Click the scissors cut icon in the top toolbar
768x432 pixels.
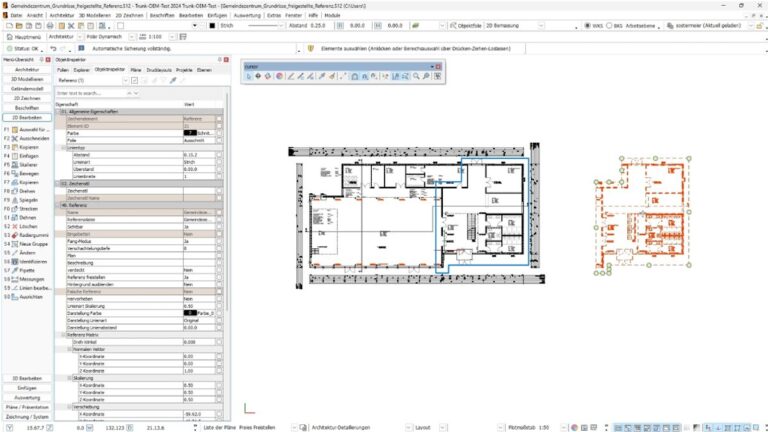tap(71, 25)
